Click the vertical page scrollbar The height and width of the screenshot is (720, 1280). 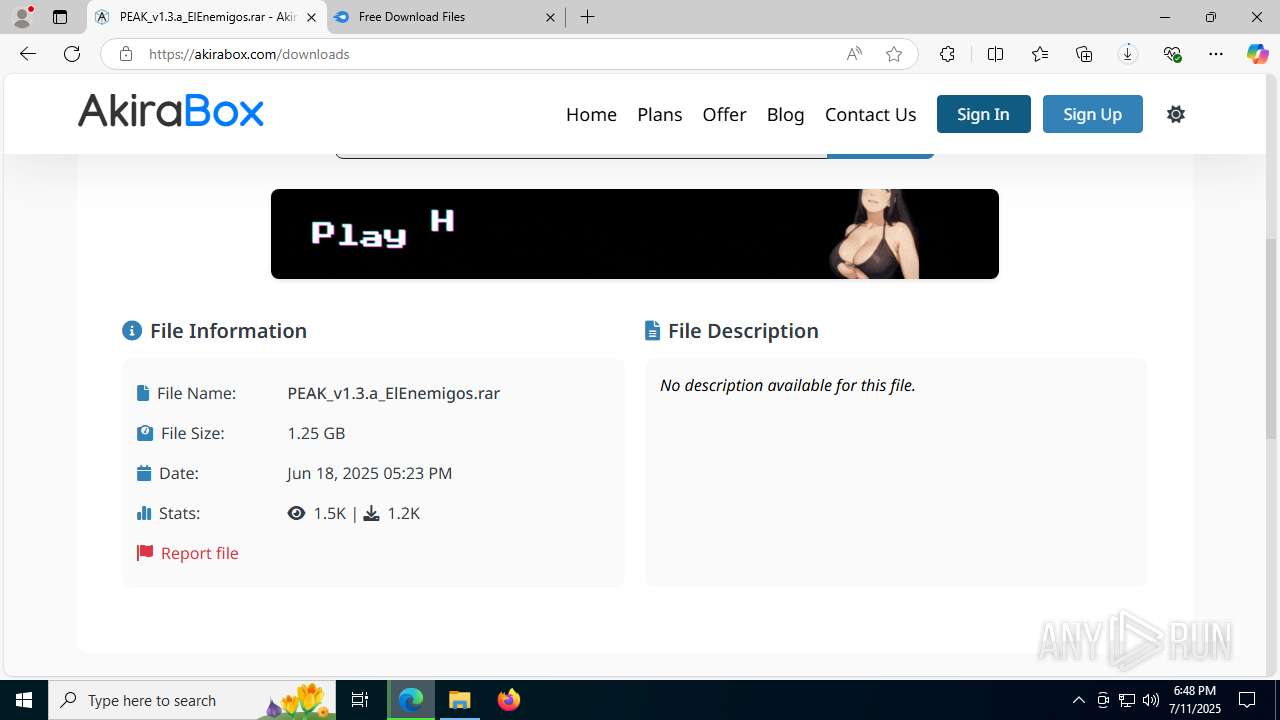(x=1272, y=340)
